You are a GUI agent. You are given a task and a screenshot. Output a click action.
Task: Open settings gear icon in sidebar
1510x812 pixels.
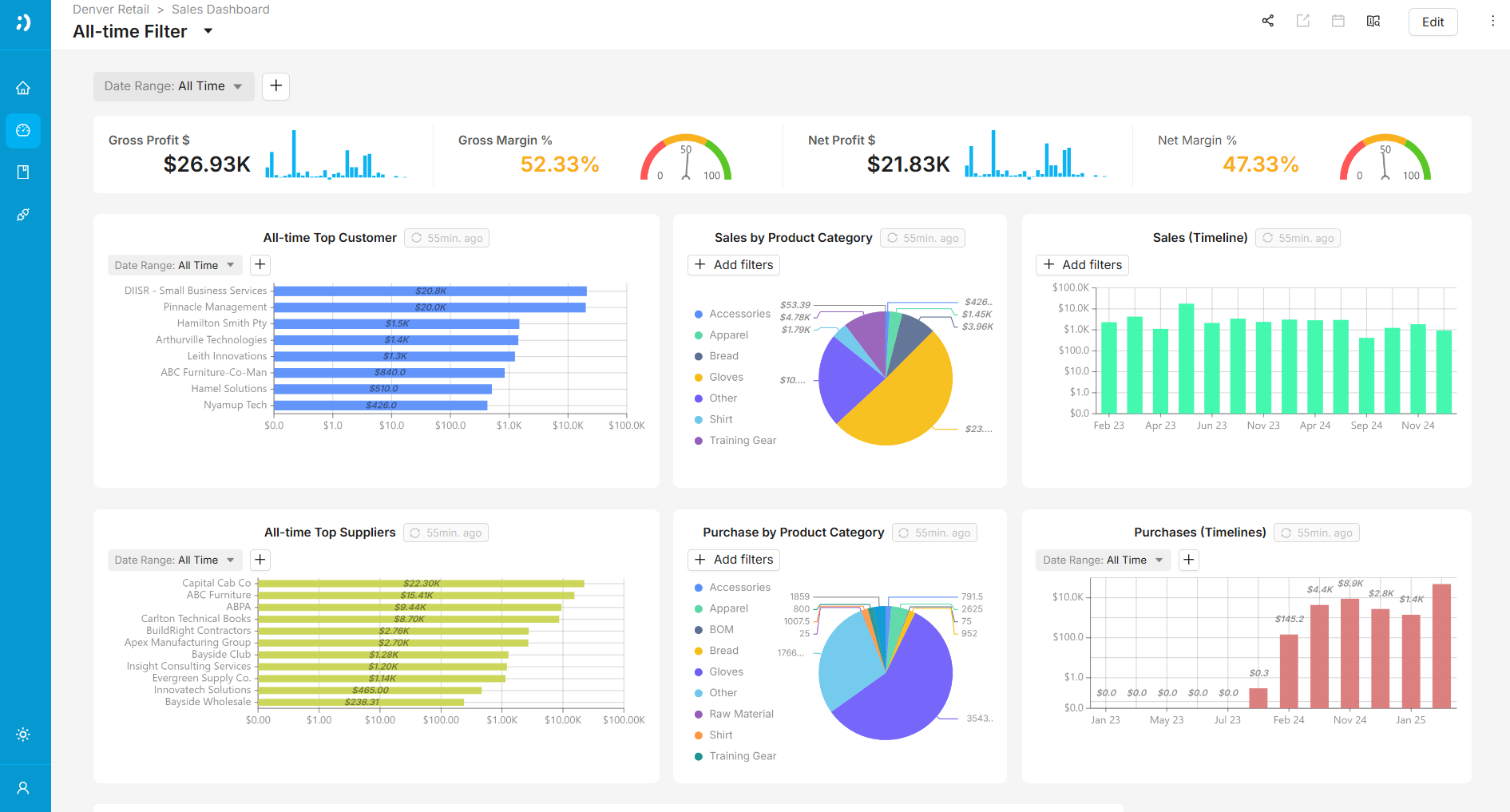23,735
